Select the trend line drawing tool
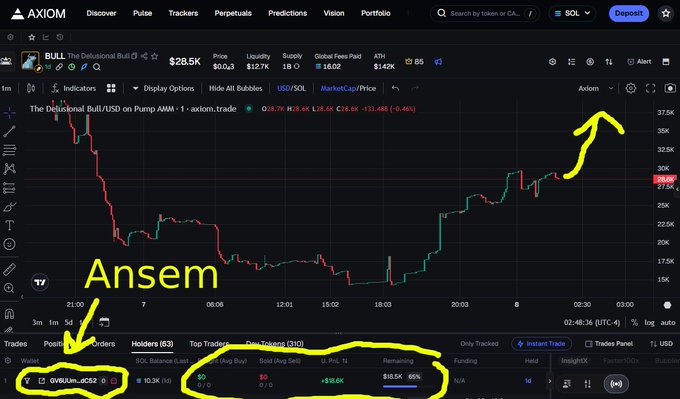This screenshot has width=680, height=399. click(10, 131)
